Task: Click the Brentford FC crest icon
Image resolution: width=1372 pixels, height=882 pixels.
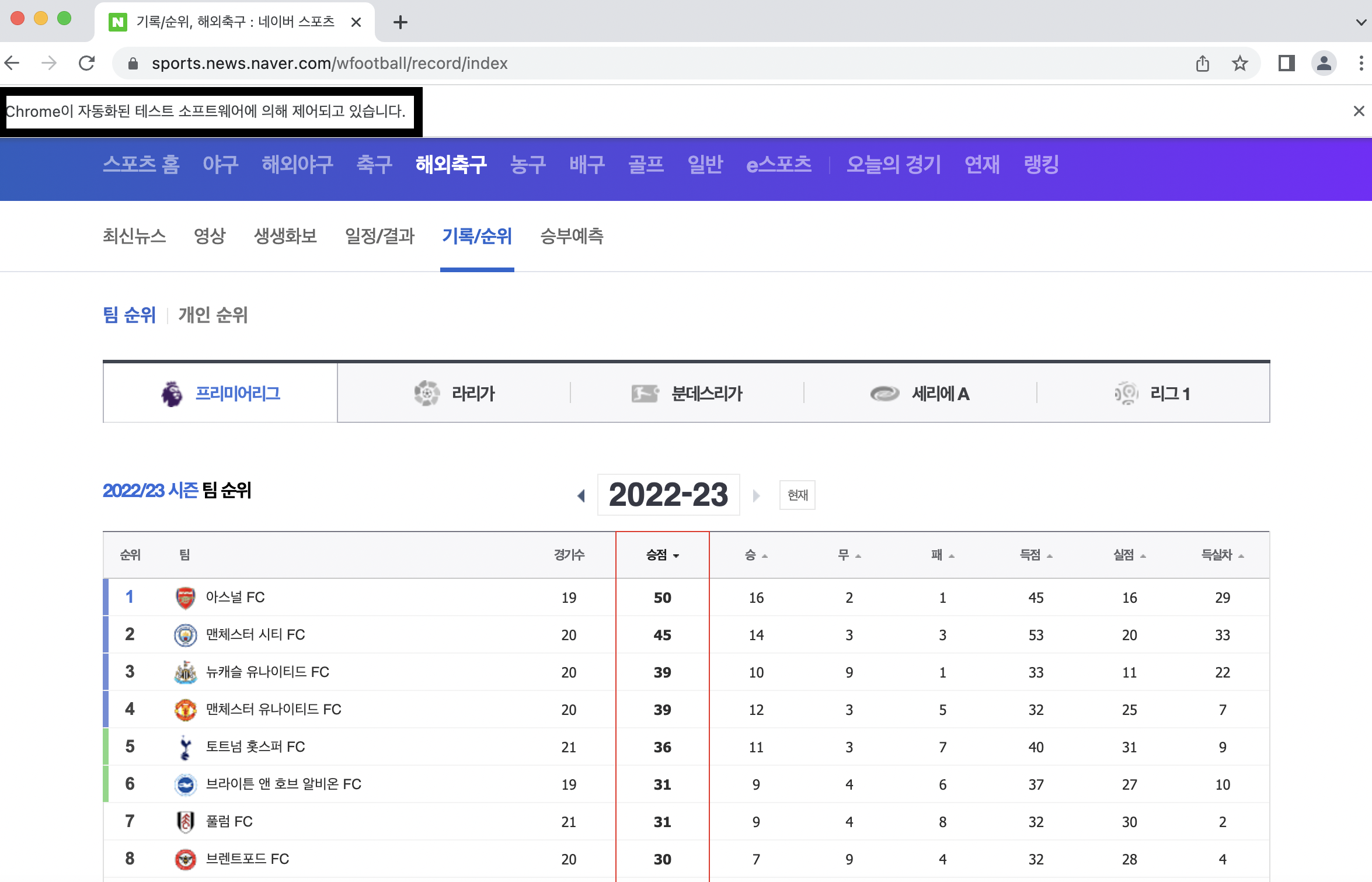Action: 185,859
